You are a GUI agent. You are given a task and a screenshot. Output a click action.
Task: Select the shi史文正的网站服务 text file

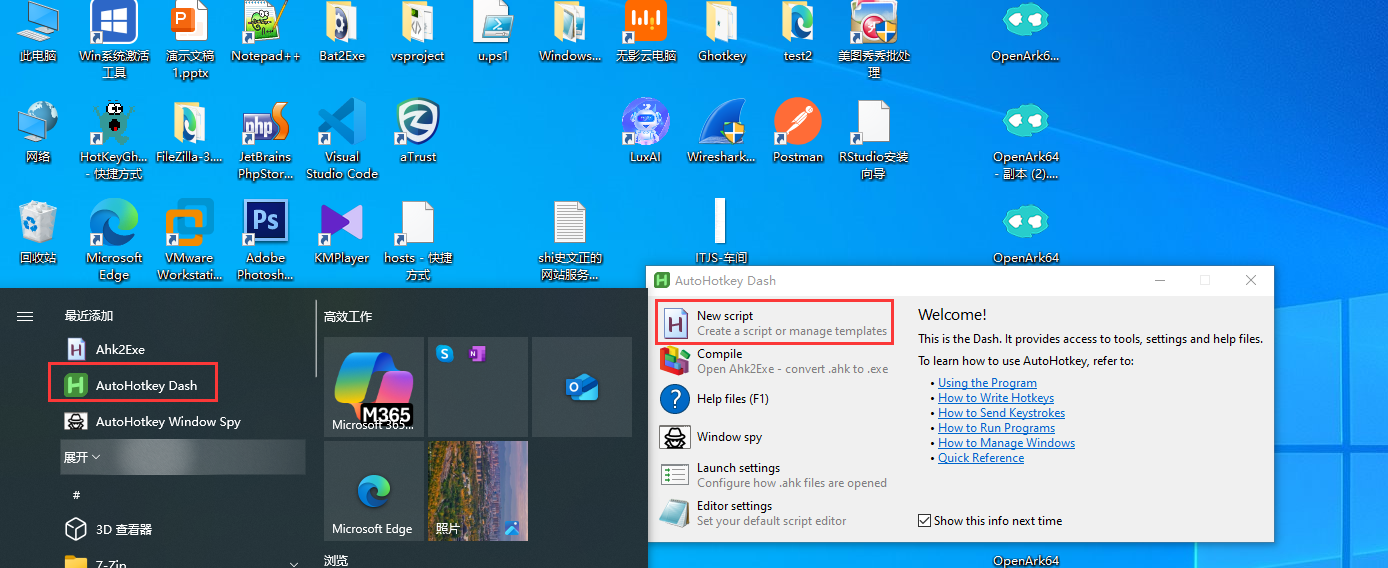click(570, 240)
